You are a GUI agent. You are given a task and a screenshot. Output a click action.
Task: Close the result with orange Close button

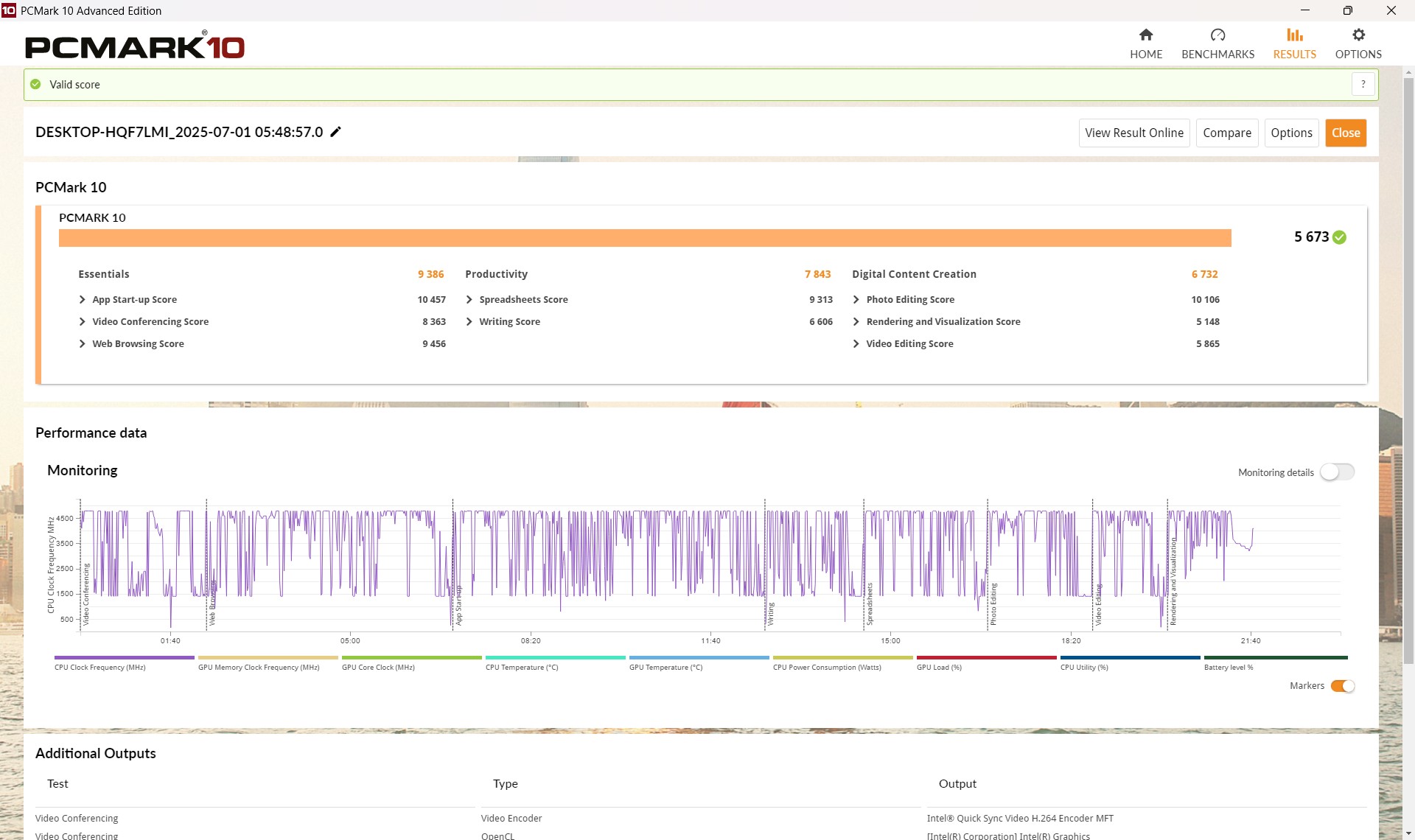point(1345,133)
